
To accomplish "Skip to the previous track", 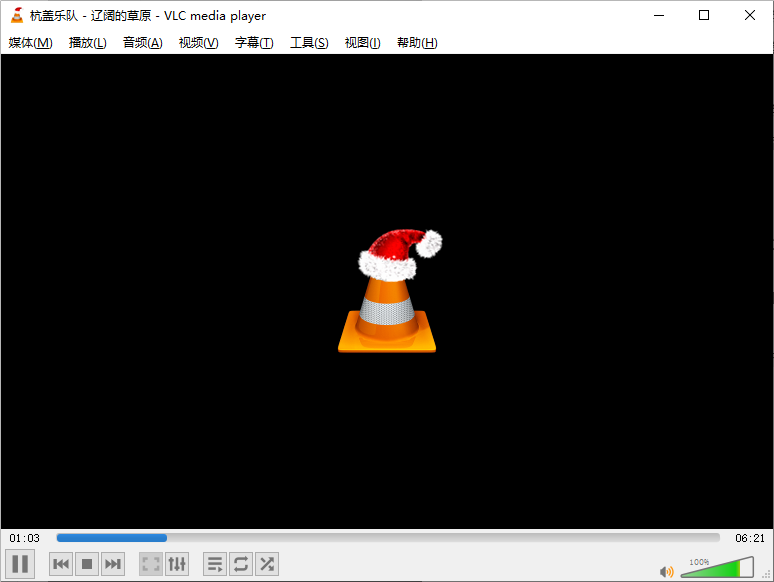I will (61, 564).
